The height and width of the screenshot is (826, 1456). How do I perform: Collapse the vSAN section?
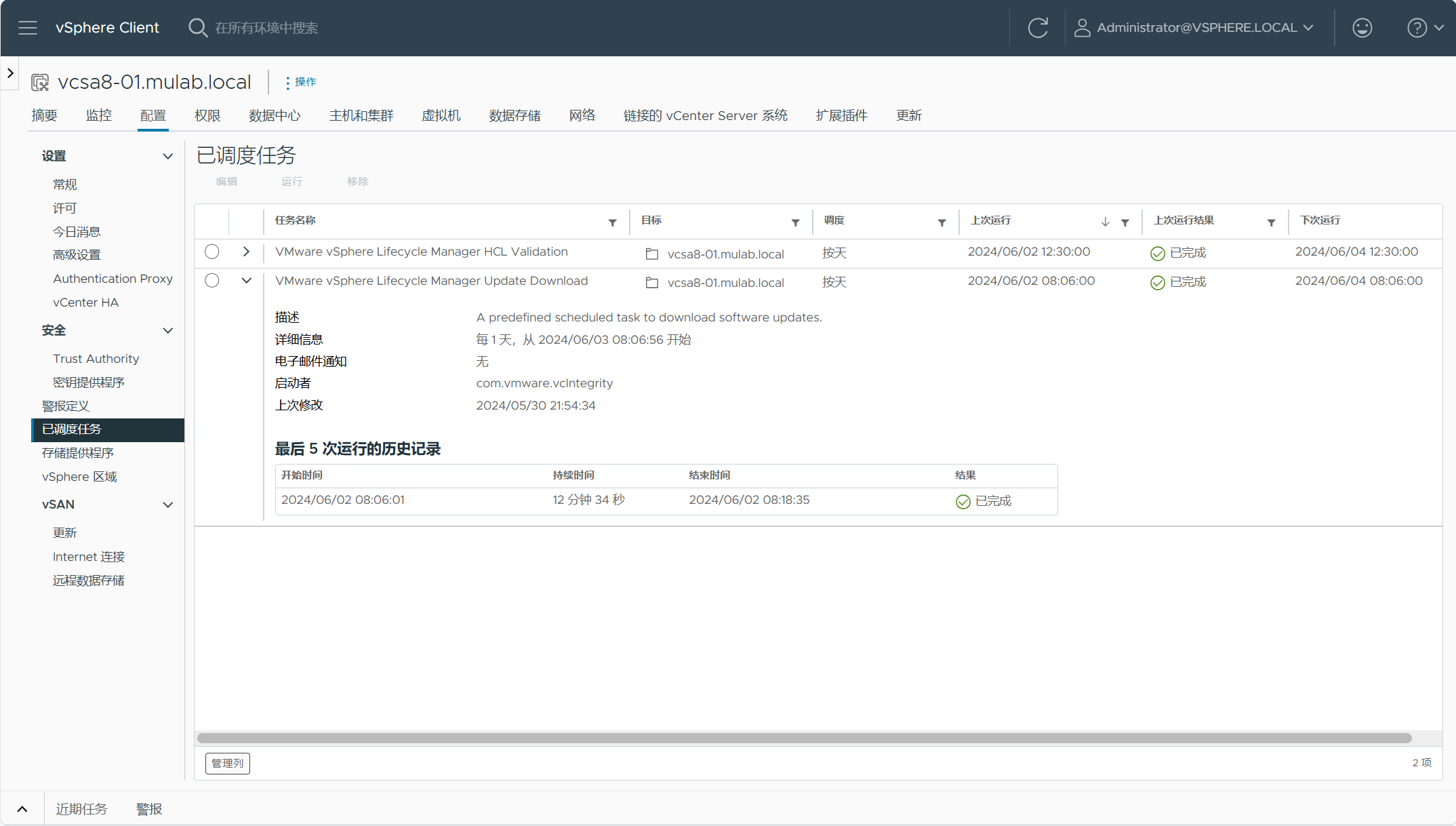point(168,505)
